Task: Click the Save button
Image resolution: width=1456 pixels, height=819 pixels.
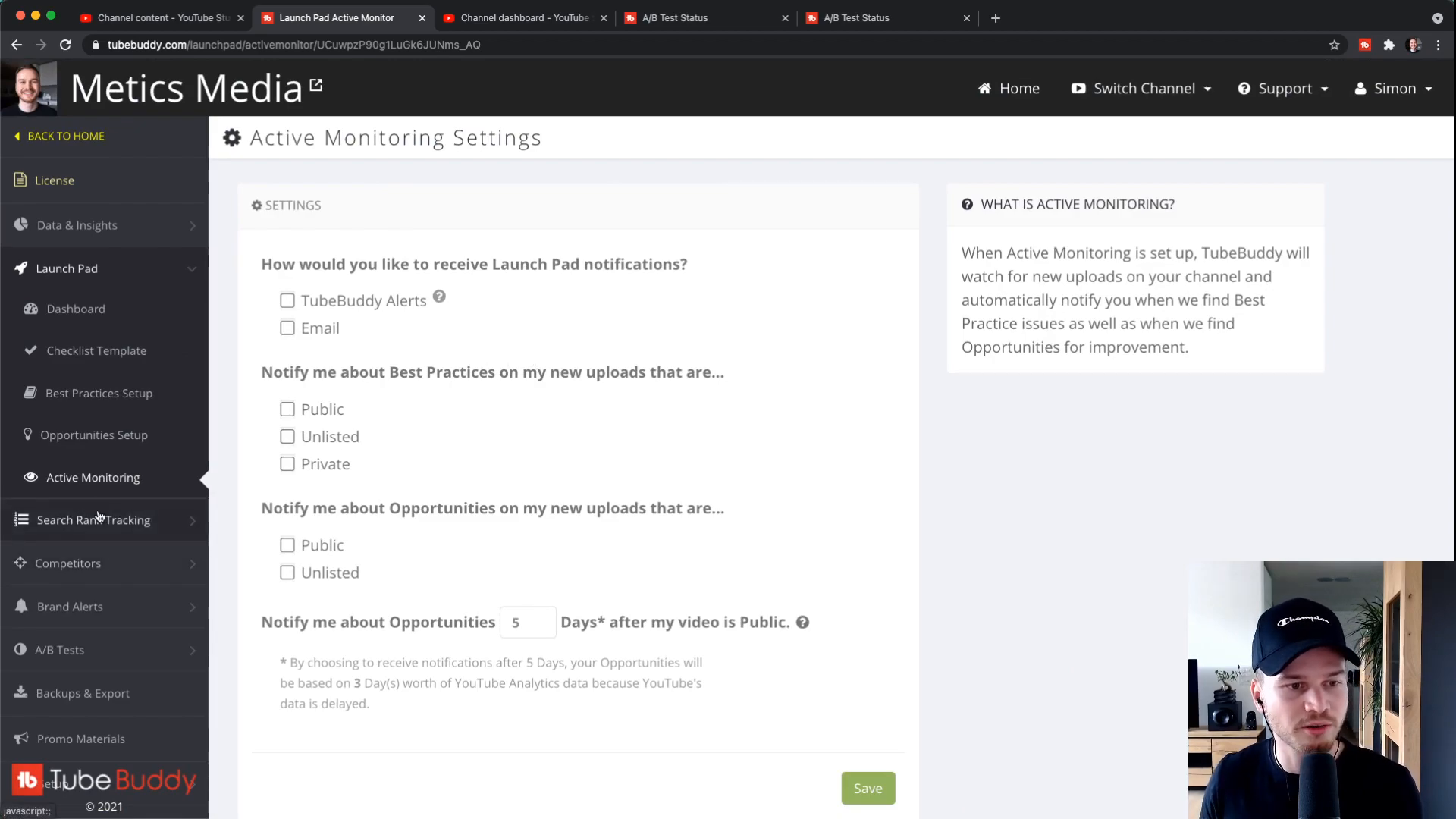Action: (868, 788)
